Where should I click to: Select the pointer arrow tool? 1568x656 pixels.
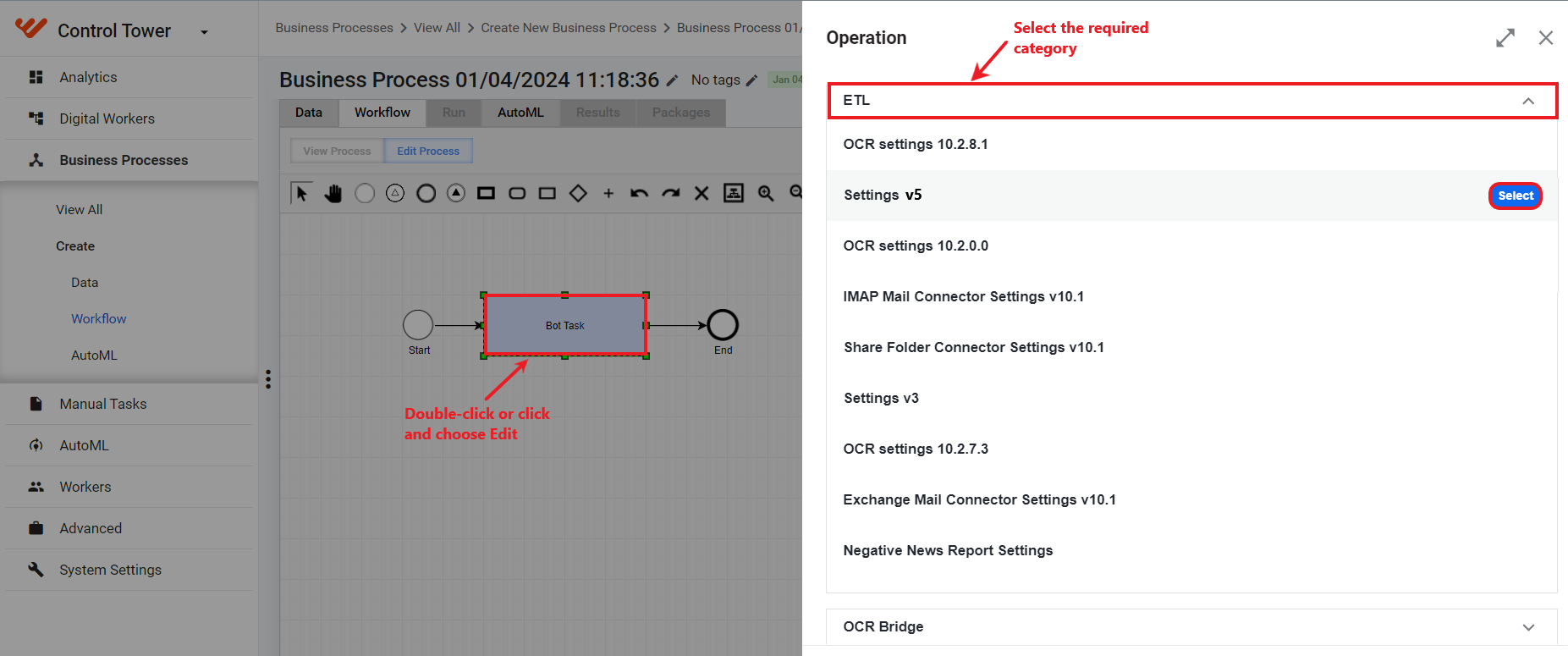click(x=300, y=193)
